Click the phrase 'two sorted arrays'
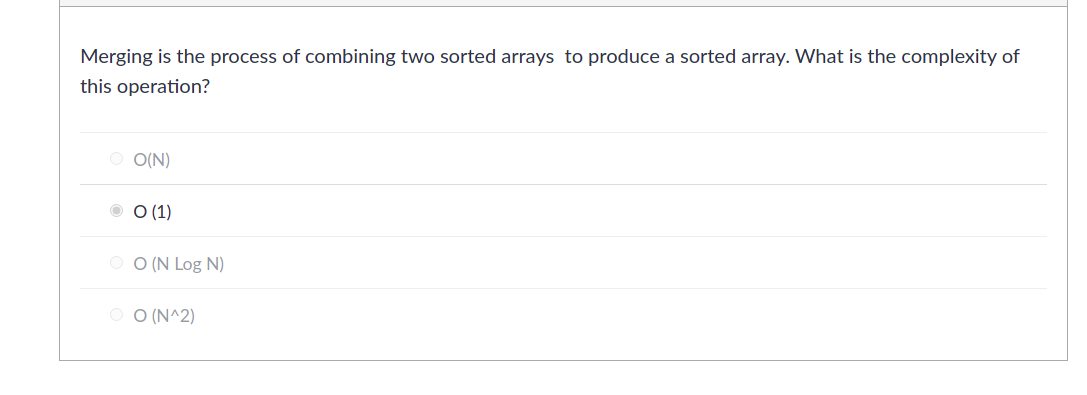This screenshot has height=395, width=1087. pos(478,57)
